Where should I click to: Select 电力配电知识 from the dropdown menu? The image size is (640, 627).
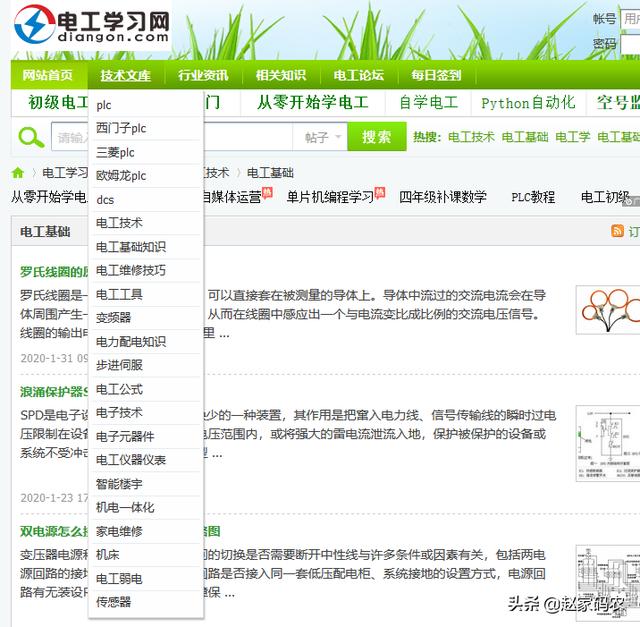click(x=146, y=342)
